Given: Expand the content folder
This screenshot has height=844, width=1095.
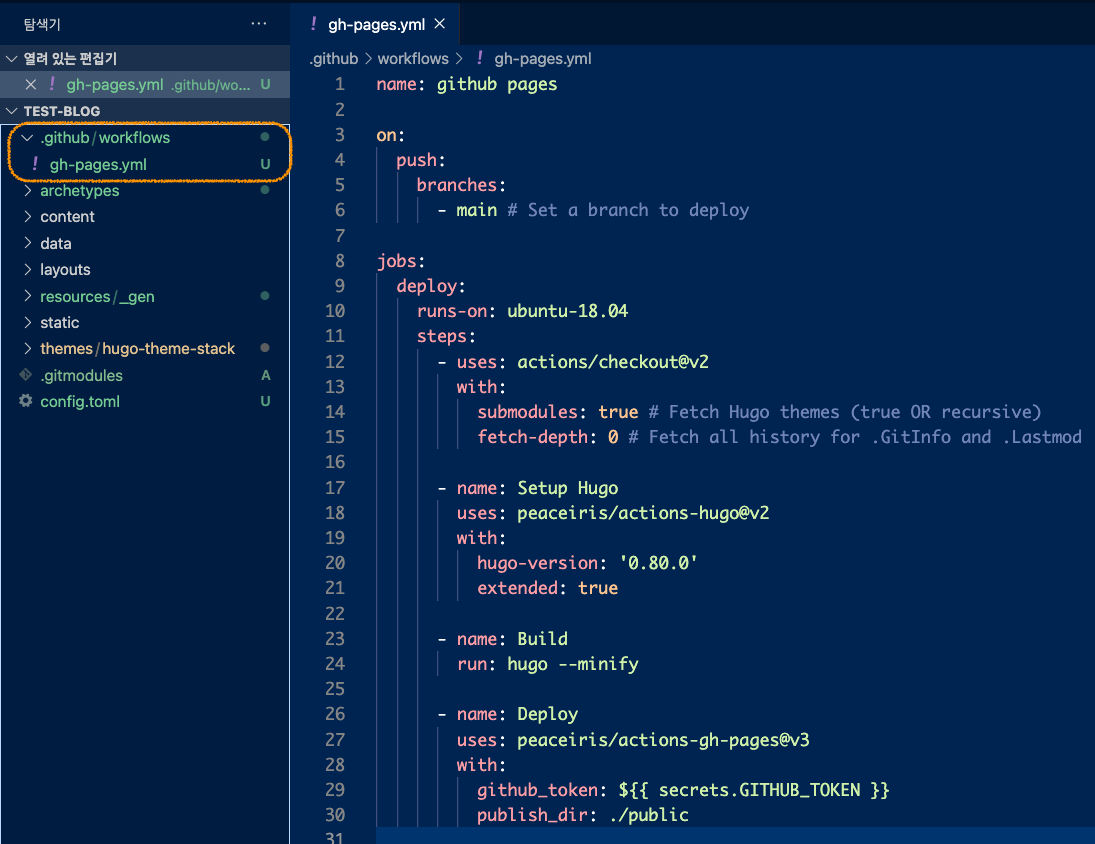Looking at the screenshot, I should click(28, 217).
